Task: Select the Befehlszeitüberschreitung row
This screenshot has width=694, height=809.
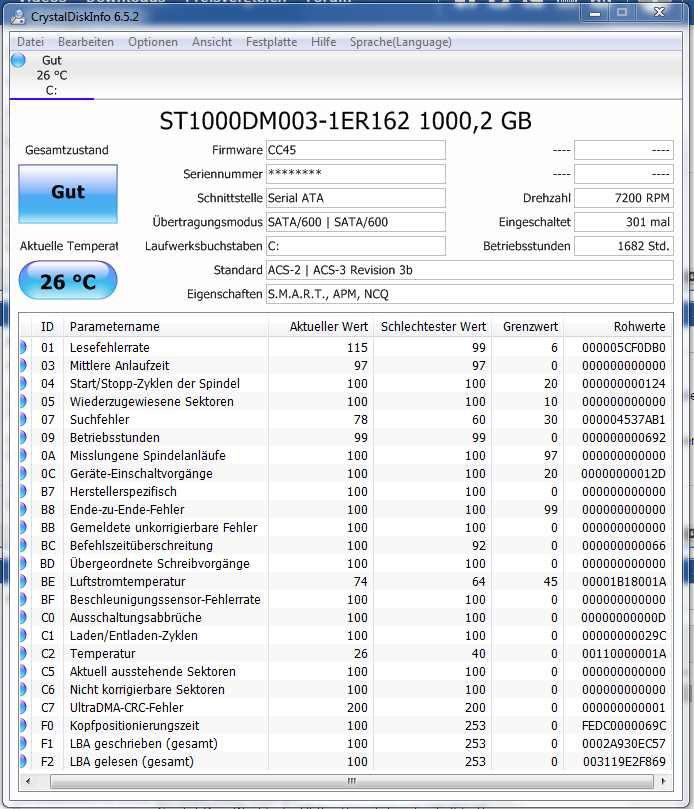Action: tap(346, 545)
